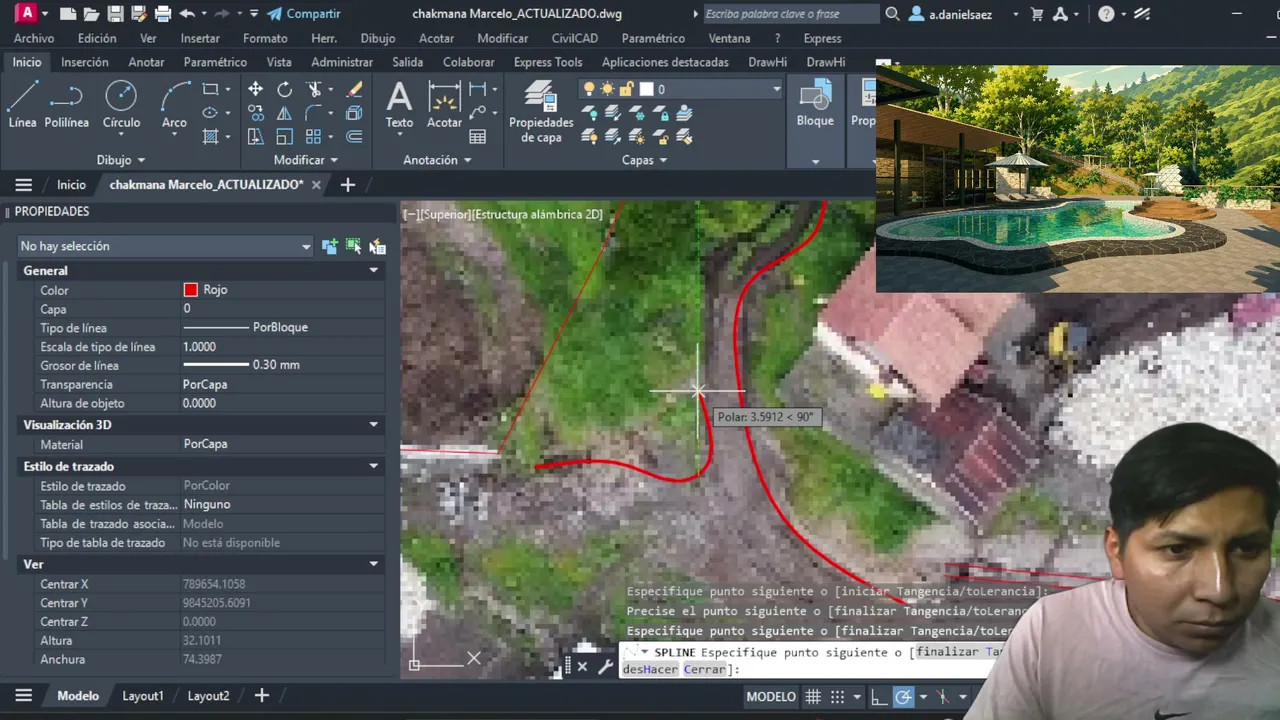1280x720 pixels.
Task: Toggle ortho mode in status bar
Action: pos(877,697)
